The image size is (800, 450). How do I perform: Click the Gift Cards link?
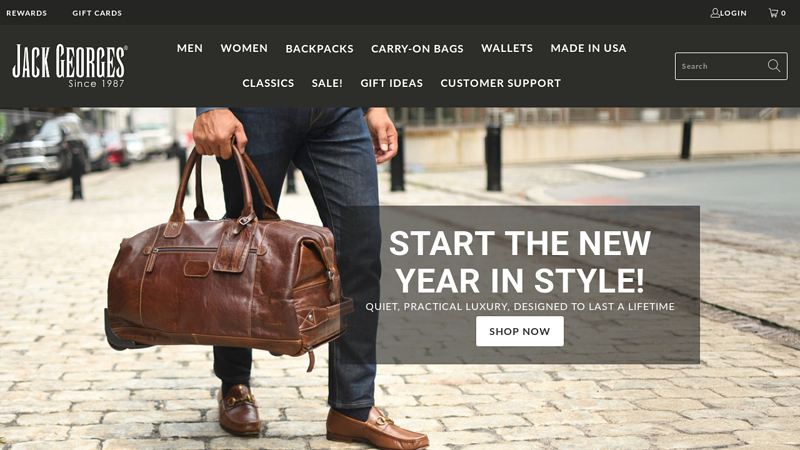pos(97,13)
